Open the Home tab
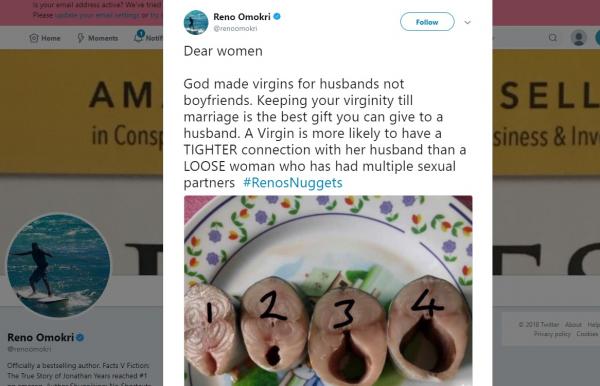The width and height of the screenshot is (600, 386). (x=45, y=38)
